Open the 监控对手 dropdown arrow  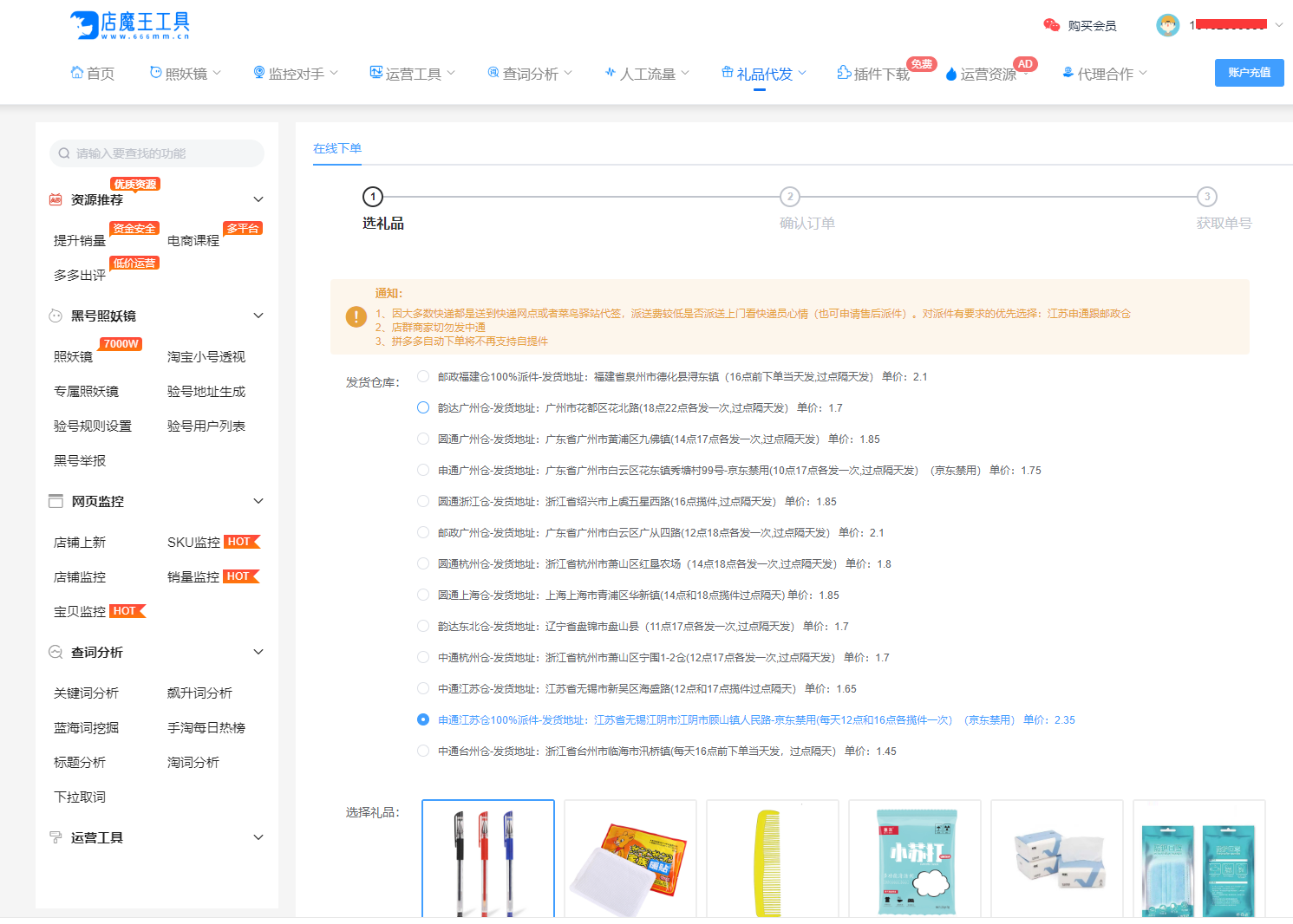(334, 73)
